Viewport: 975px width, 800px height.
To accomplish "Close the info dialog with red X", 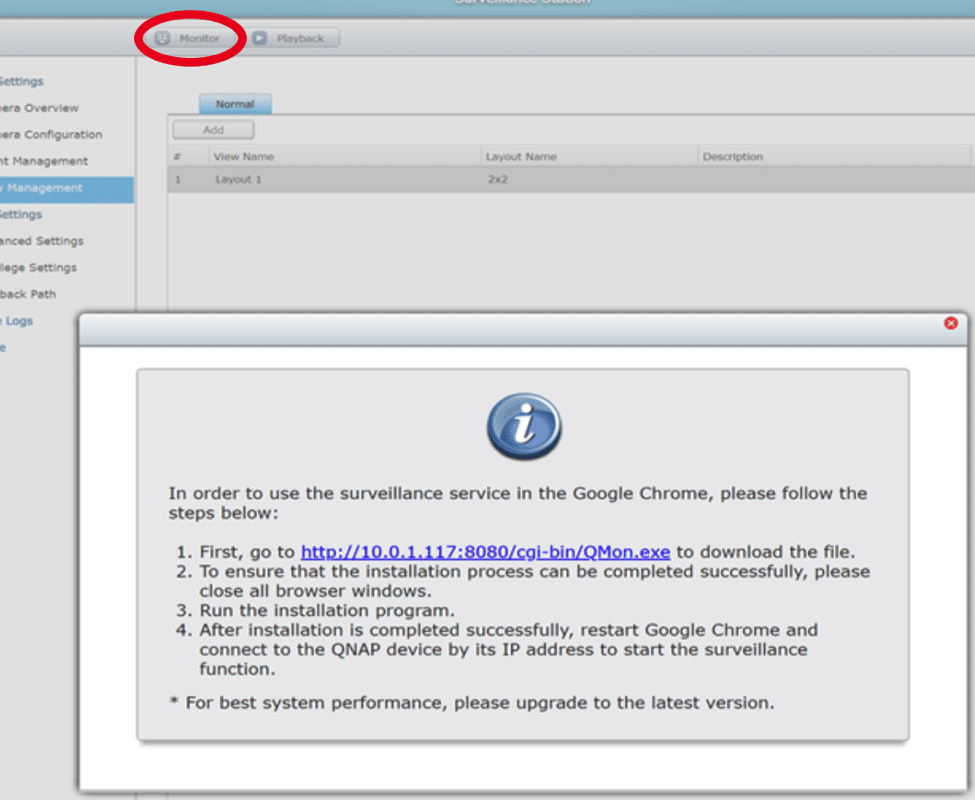I will (x=951, y=323).
